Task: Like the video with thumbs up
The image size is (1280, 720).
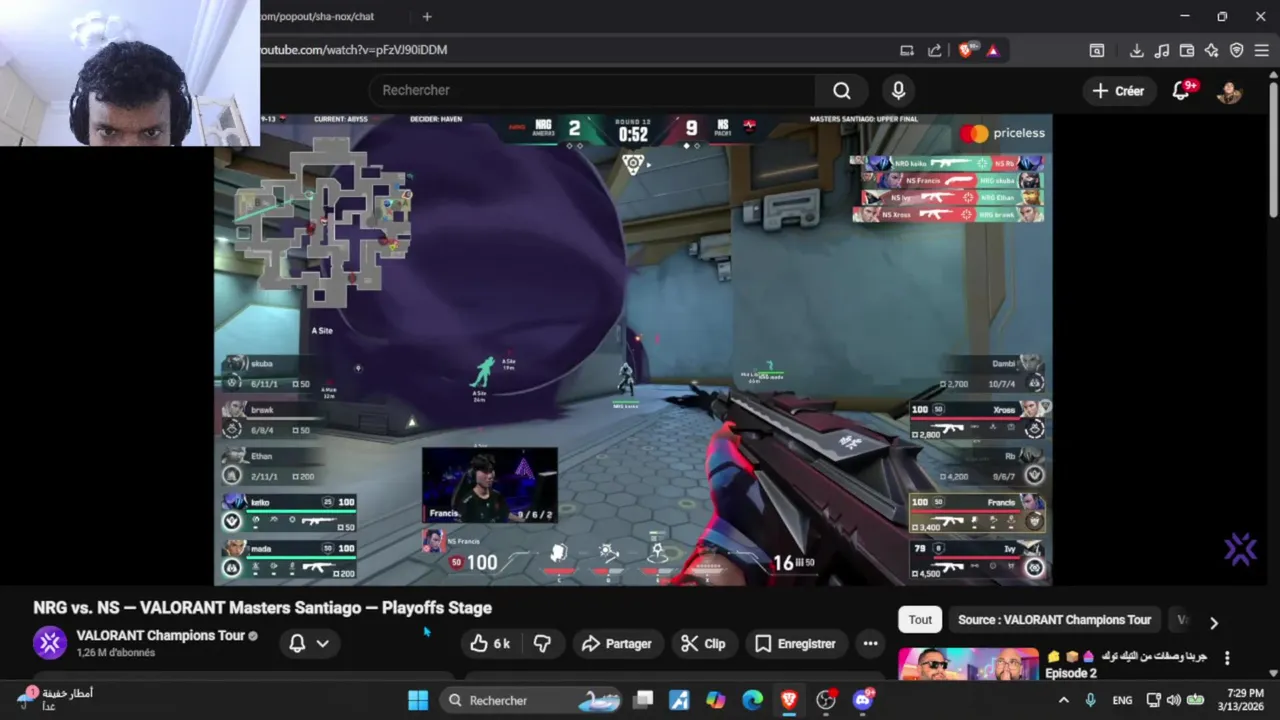Action: (x=490, y=644)
